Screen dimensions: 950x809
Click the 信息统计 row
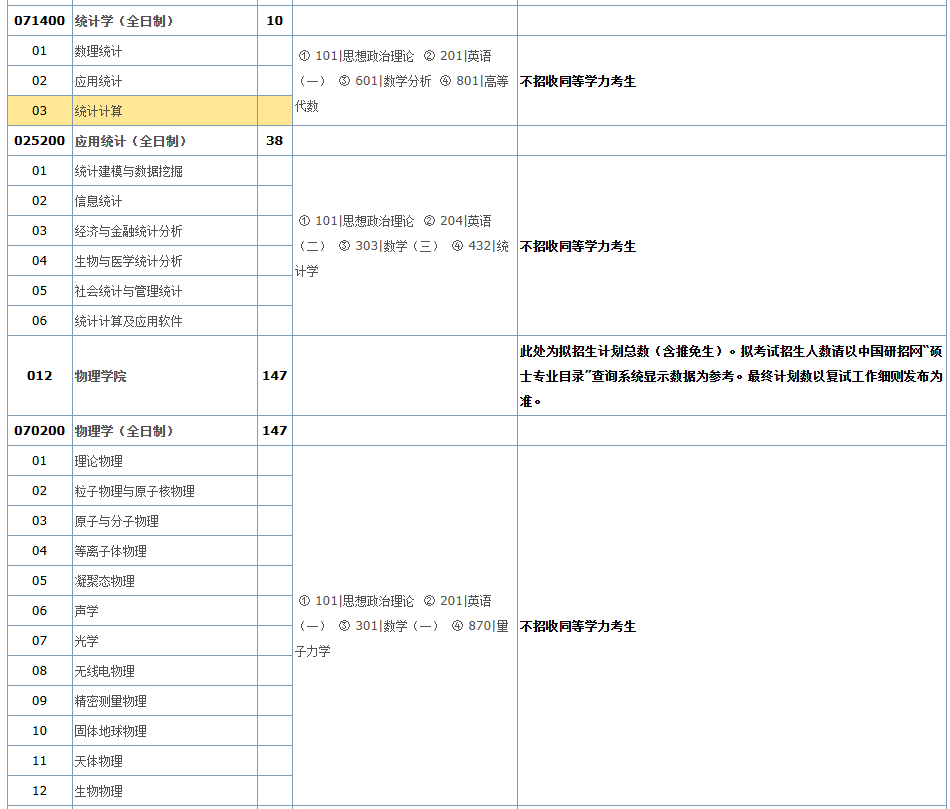98,201
